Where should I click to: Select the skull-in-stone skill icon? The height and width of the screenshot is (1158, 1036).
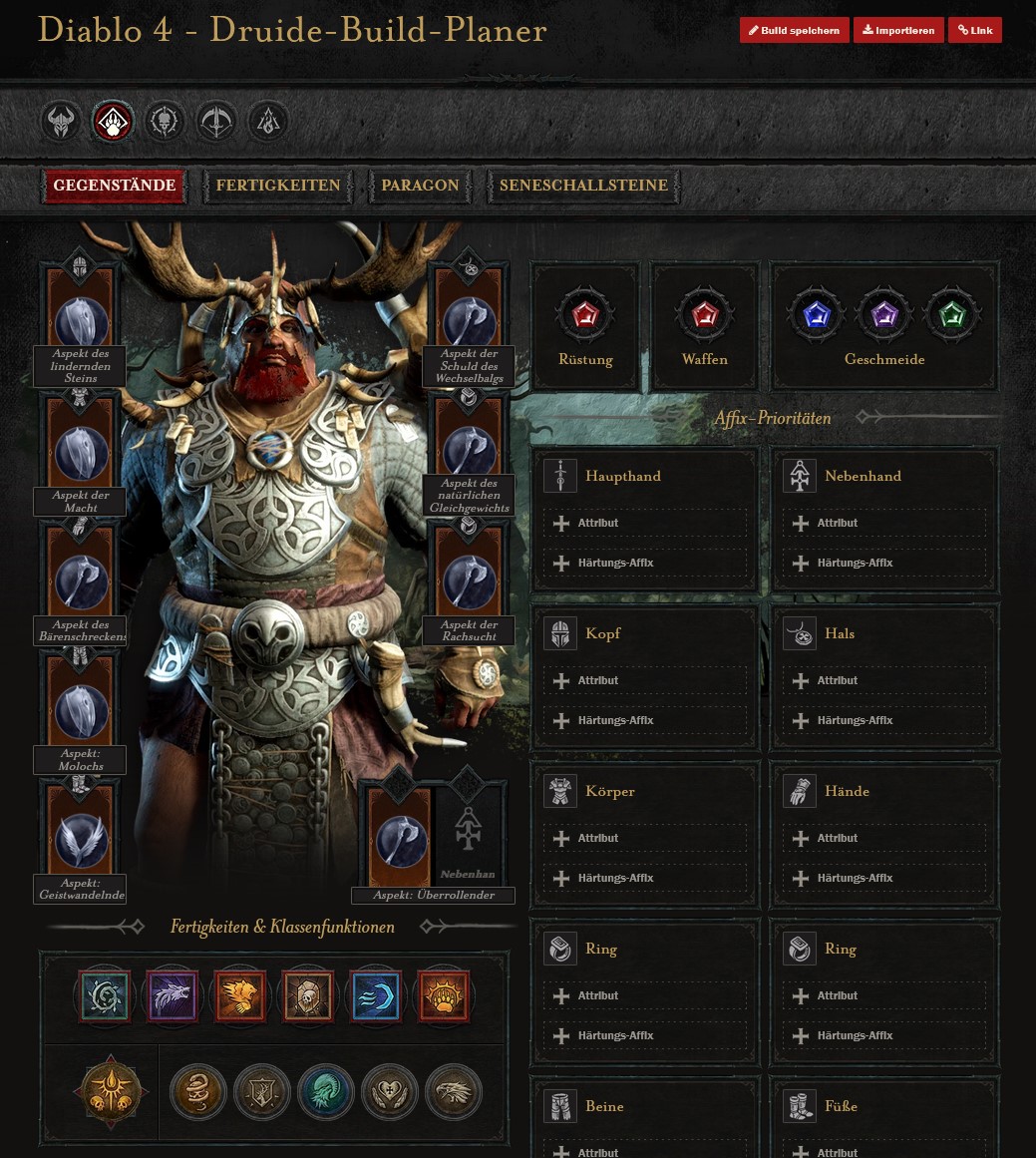pos(308,996)
